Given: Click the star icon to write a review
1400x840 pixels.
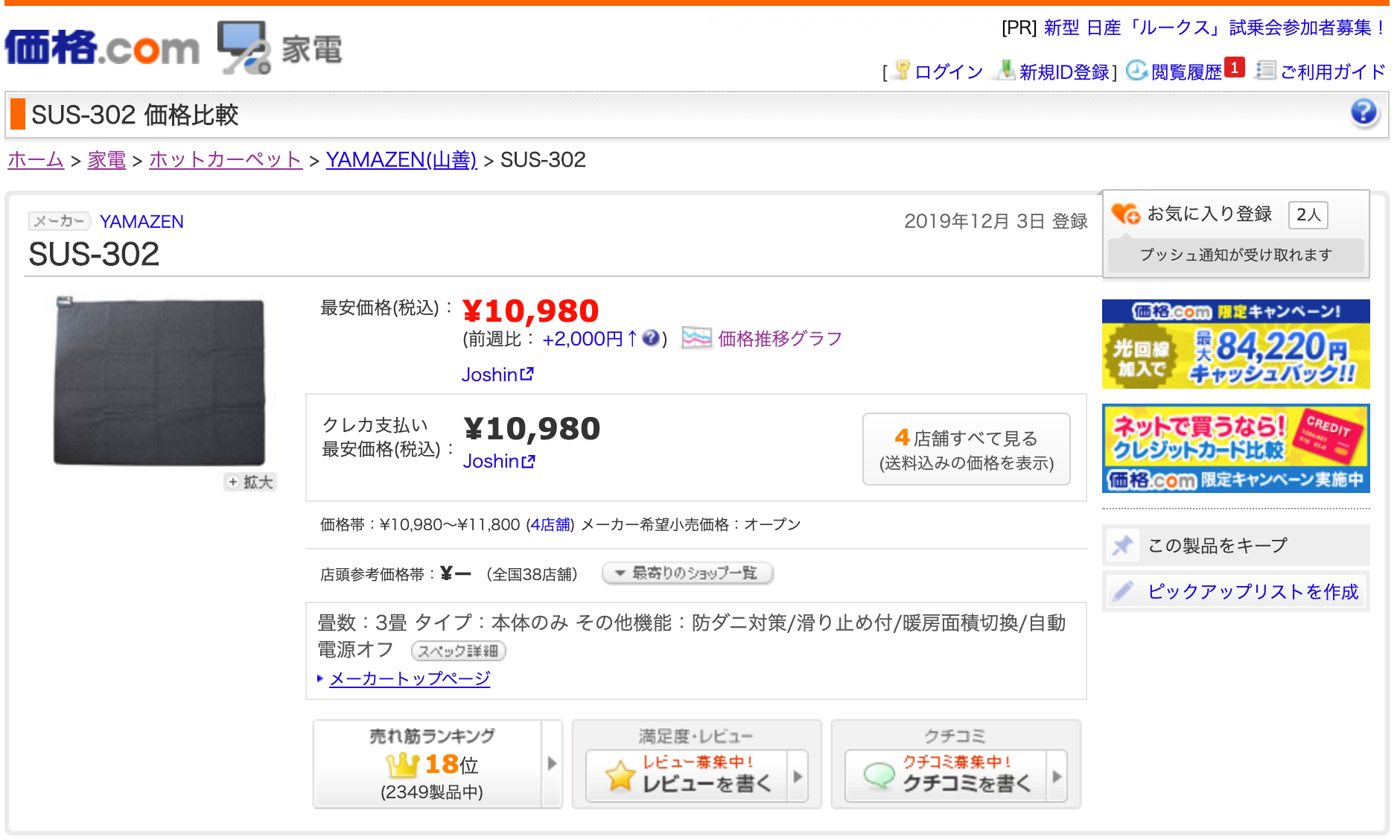Looking at the screenshot, I should coord(620,777).
